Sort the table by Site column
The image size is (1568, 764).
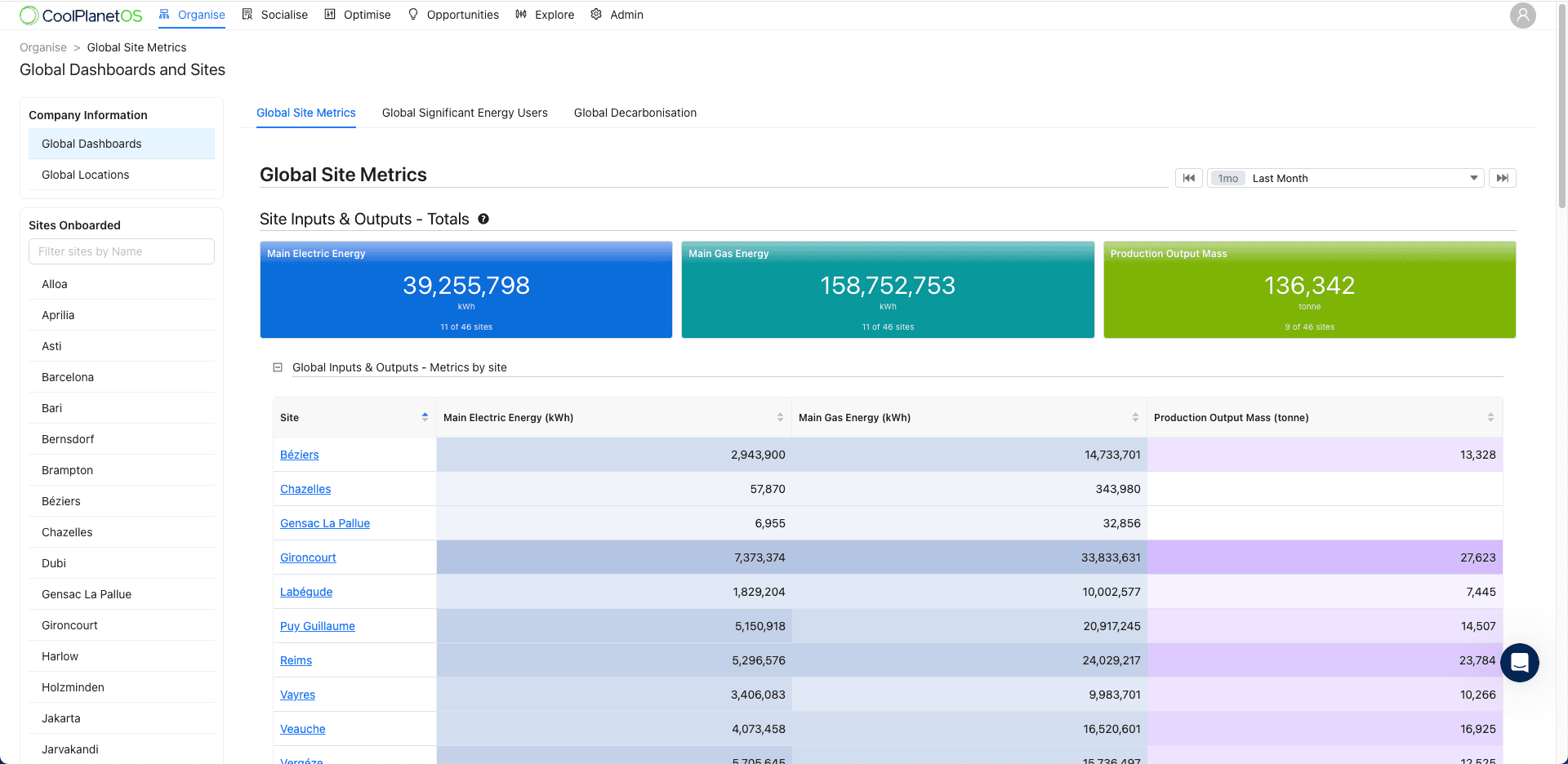pyautogui.click(x=425, y=416)
